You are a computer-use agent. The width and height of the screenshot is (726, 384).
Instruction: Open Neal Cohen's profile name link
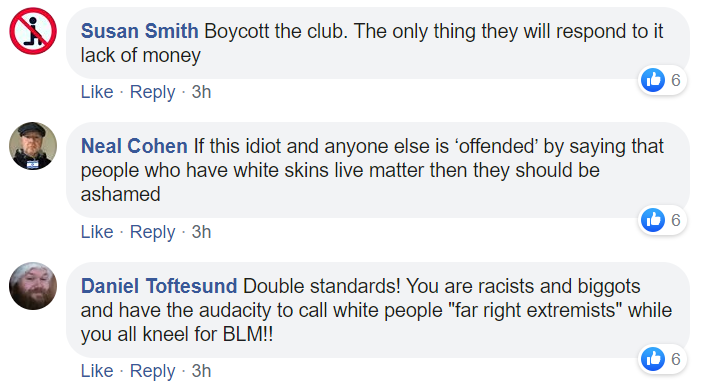tap(134, 146)
